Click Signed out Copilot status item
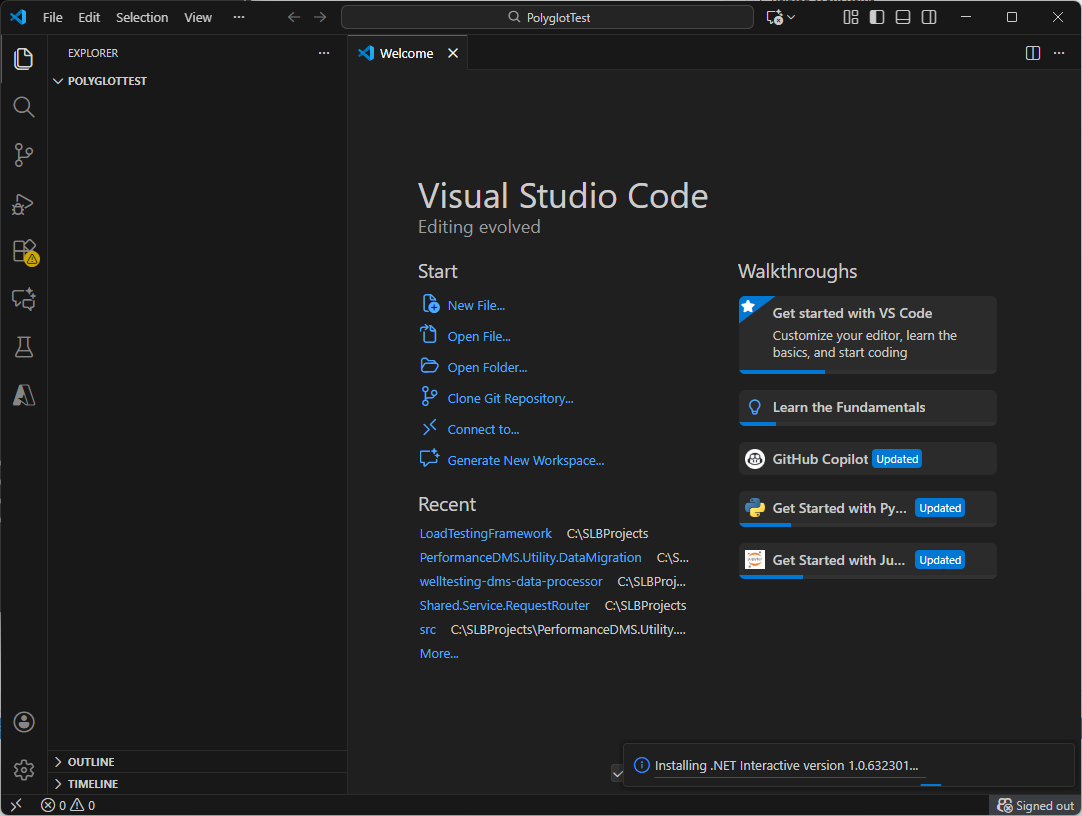 (1035, 806)
